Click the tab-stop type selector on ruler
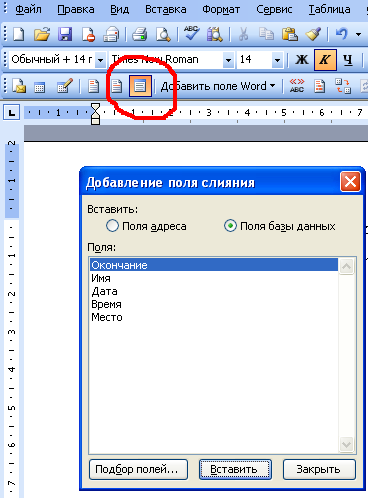 coord(12,112)
